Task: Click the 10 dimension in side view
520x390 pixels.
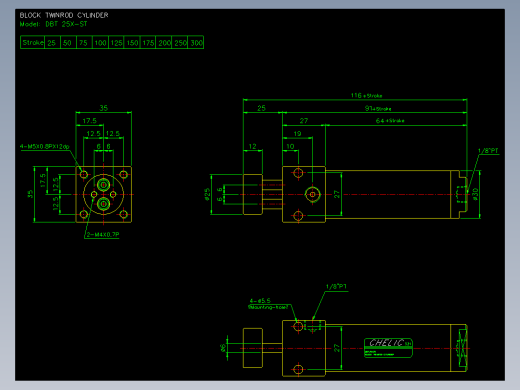Action: [x=290, y=146]
